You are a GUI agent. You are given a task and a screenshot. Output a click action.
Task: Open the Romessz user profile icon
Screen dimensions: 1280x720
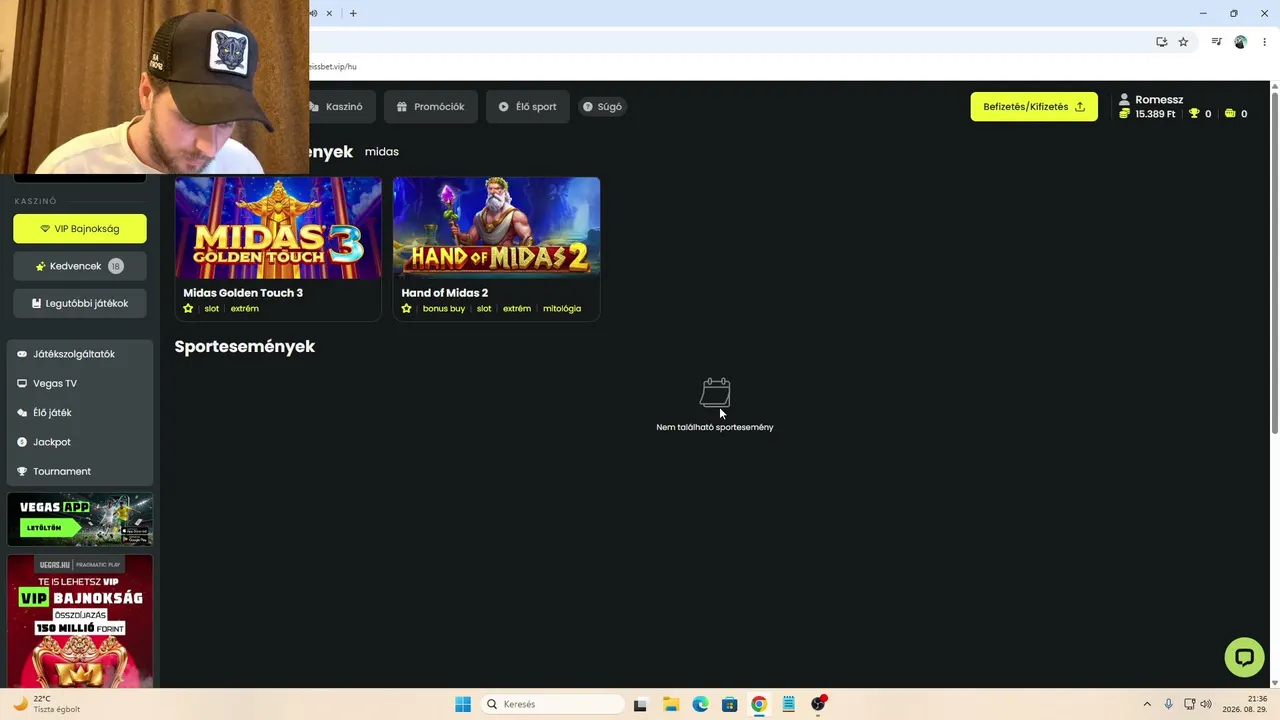click(x=1124, y=100)
